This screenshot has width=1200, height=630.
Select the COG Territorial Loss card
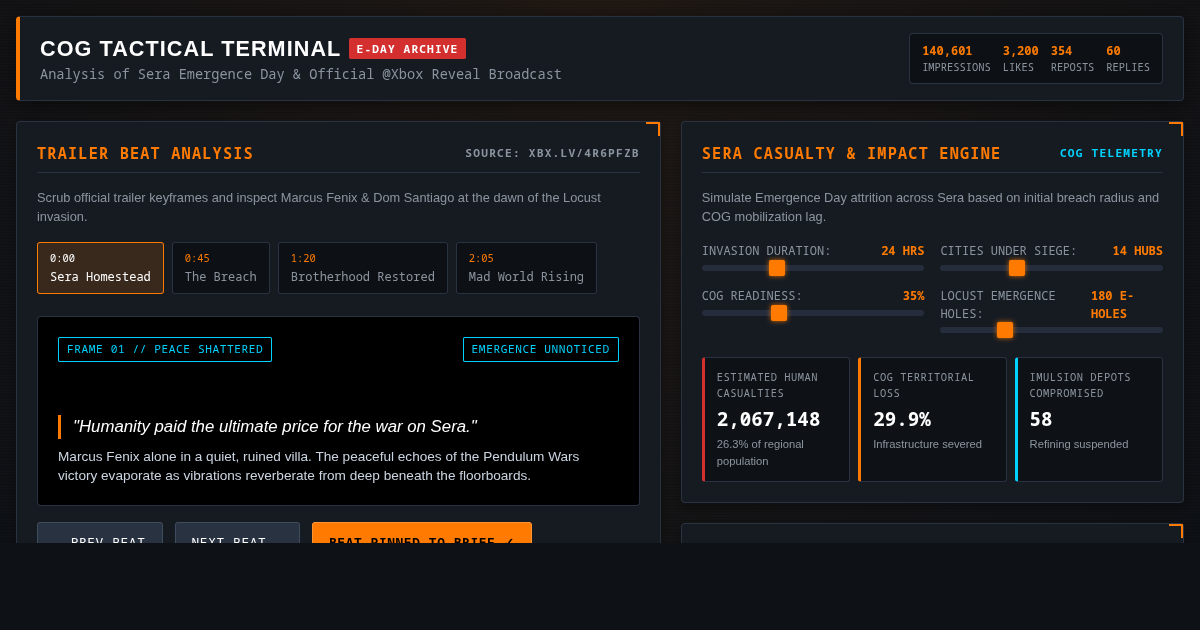point(932,420)
